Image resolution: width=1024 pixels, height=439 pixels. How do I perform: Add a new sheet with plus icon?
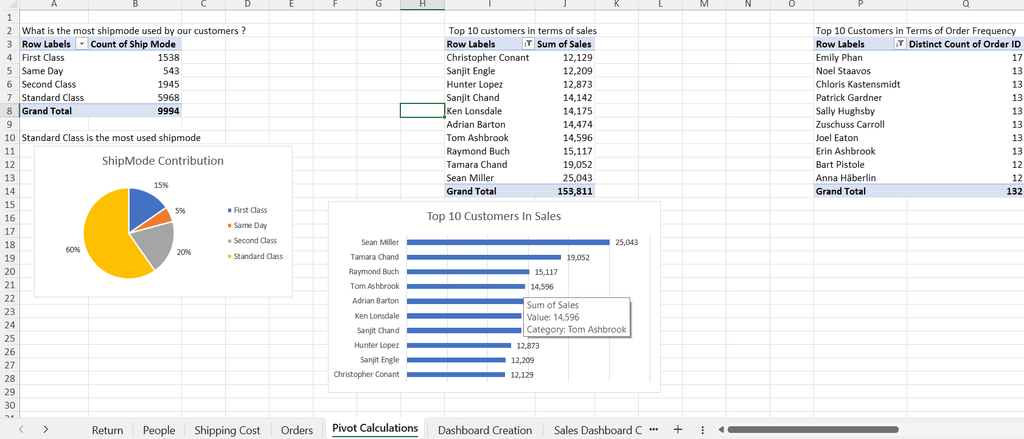coord(677,429)
